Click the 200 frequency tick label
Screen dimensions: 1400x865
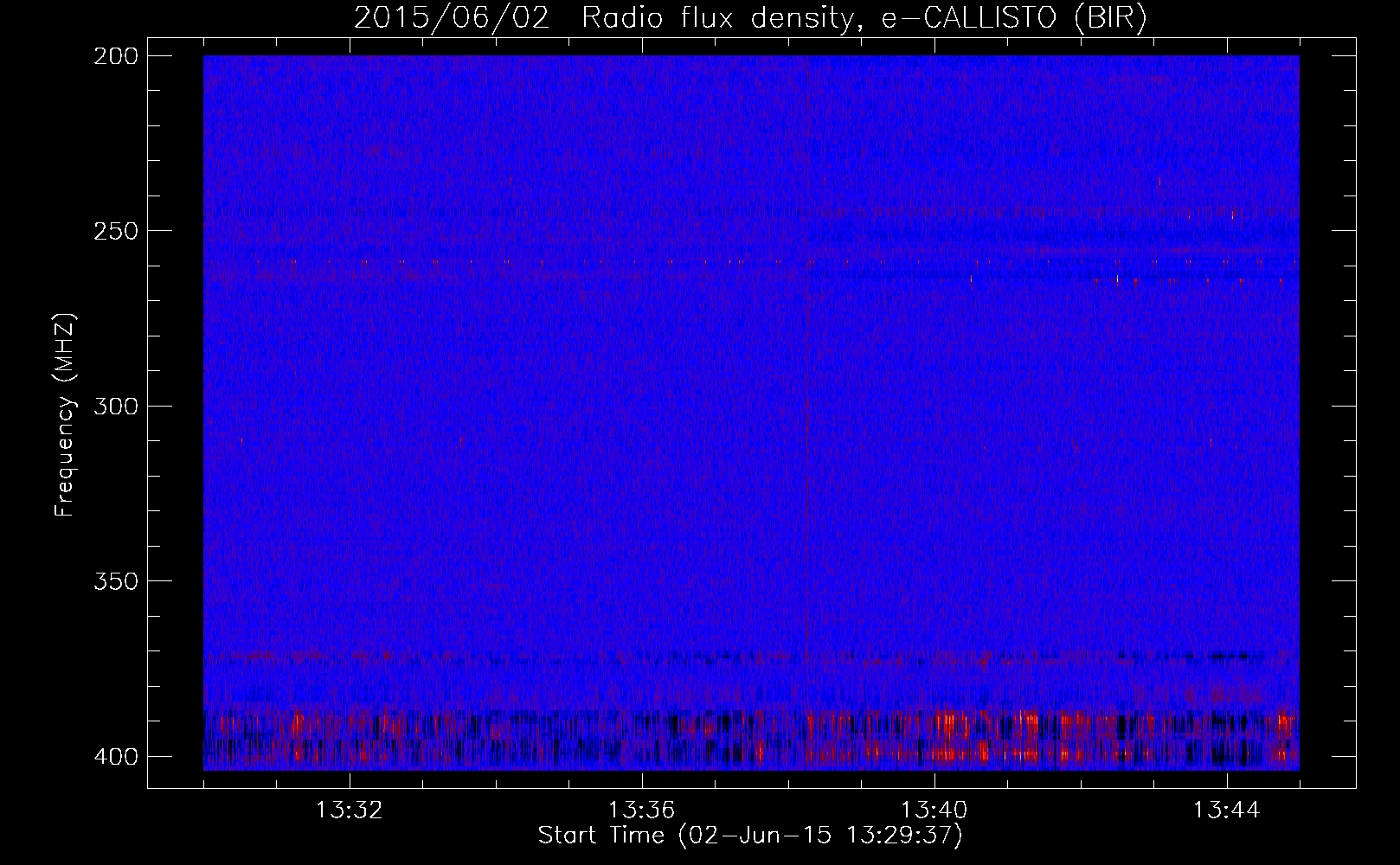coord(115,56)
